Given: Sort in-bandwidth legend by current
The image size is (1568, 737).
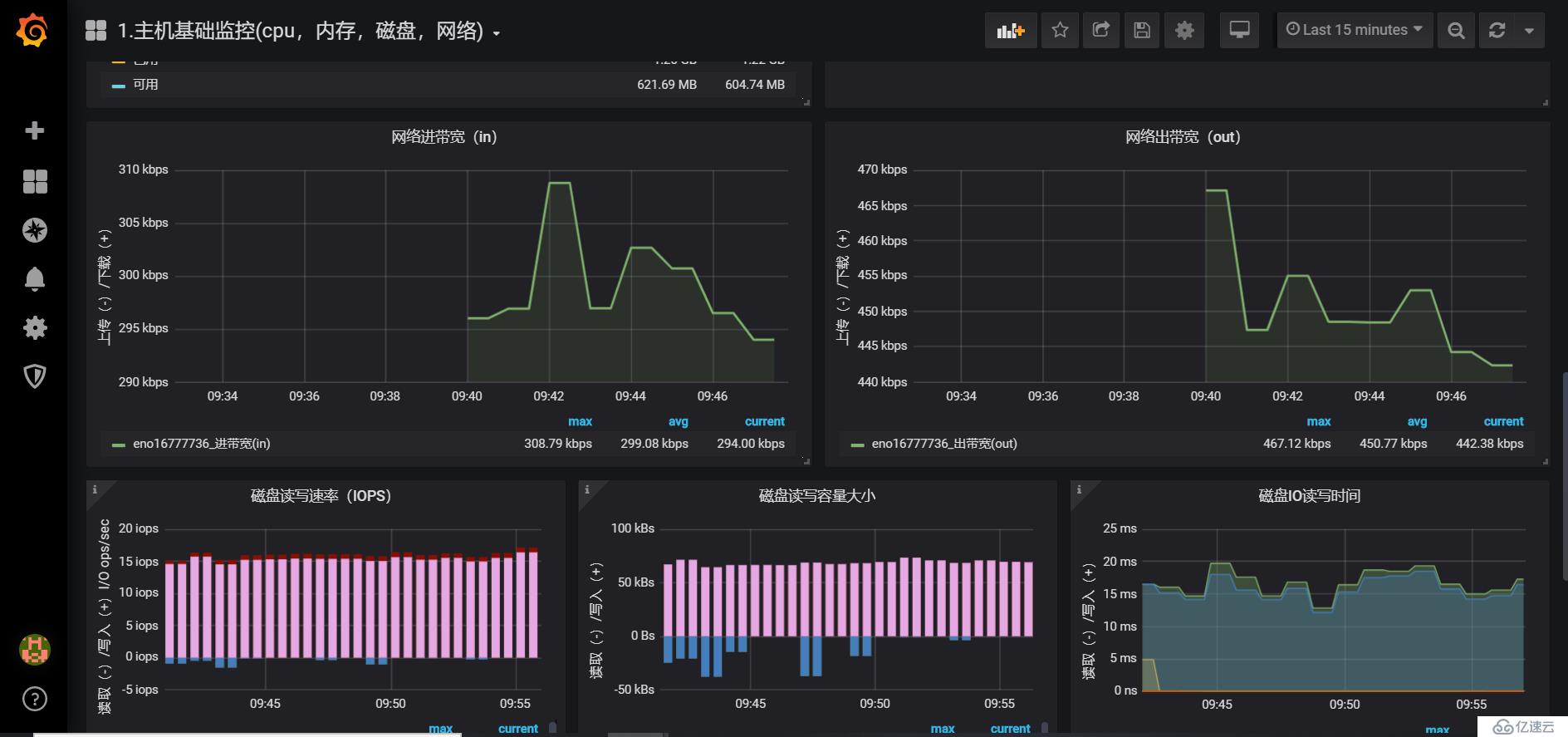Looking at the screenshot, I should click(x=765, y=421).
